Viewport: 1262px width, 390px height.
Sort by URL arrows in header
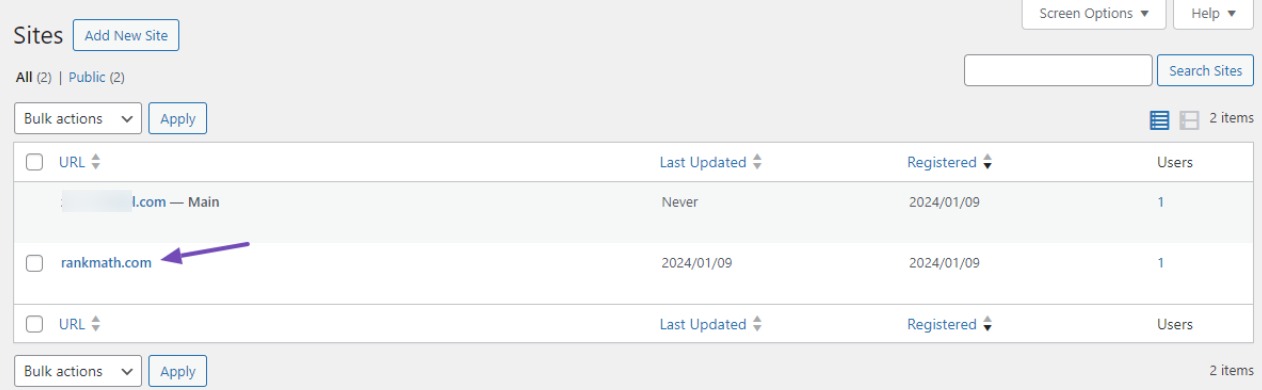click(x=96, y=162)
